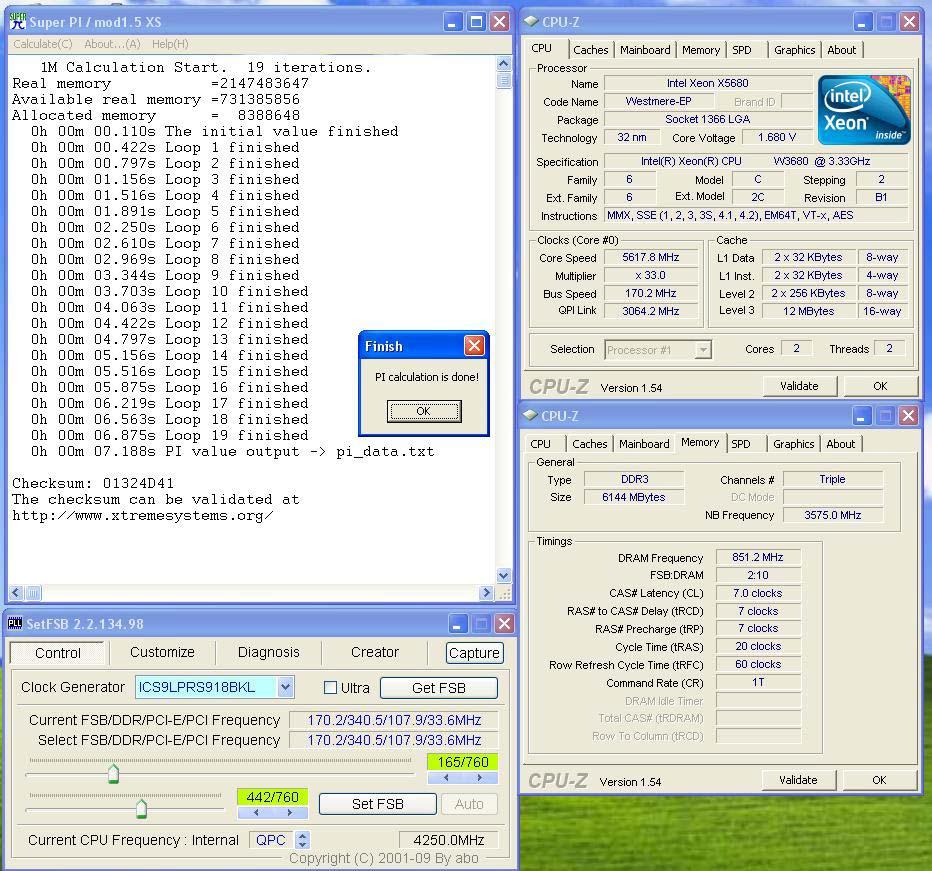This screenshot has height=871, width=932.
Task: Click the SetFSB PLL title bar icon
Action: (15, 623)
